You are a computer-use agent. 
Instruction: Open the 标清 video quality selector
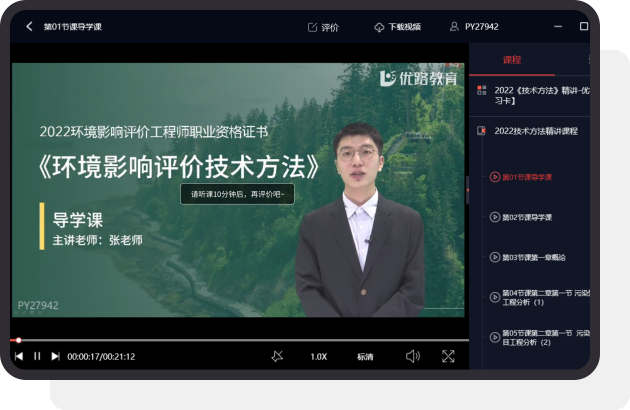coord(365,356)
